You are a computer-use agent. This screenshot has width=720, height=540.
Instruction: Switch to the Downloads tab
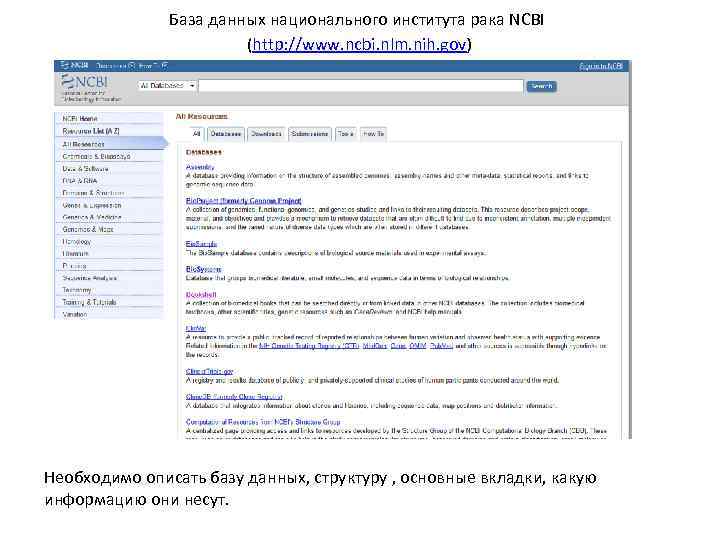point(266,134)
